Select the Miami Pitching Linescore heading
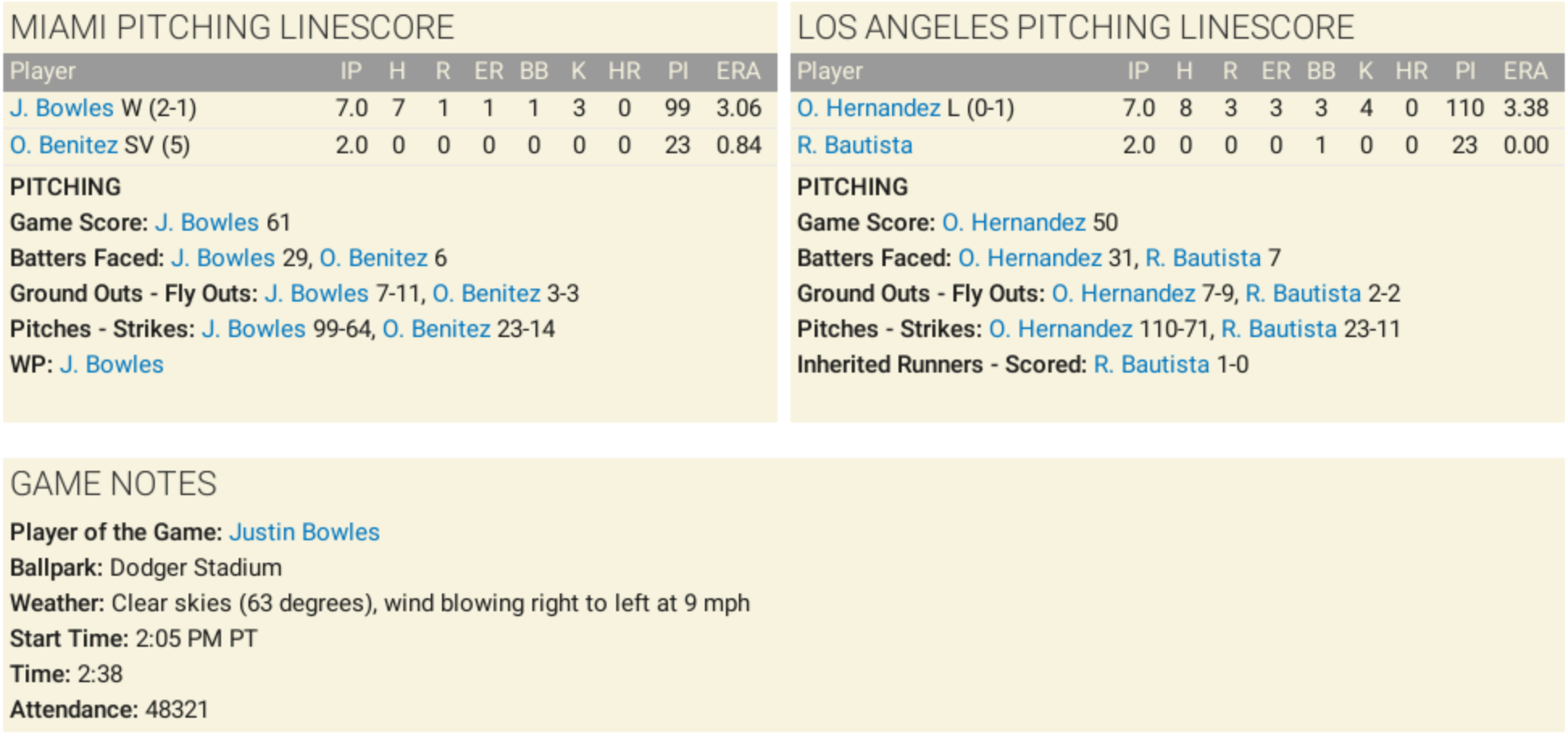Screen dimensions: 1568x737 point(232,27)
